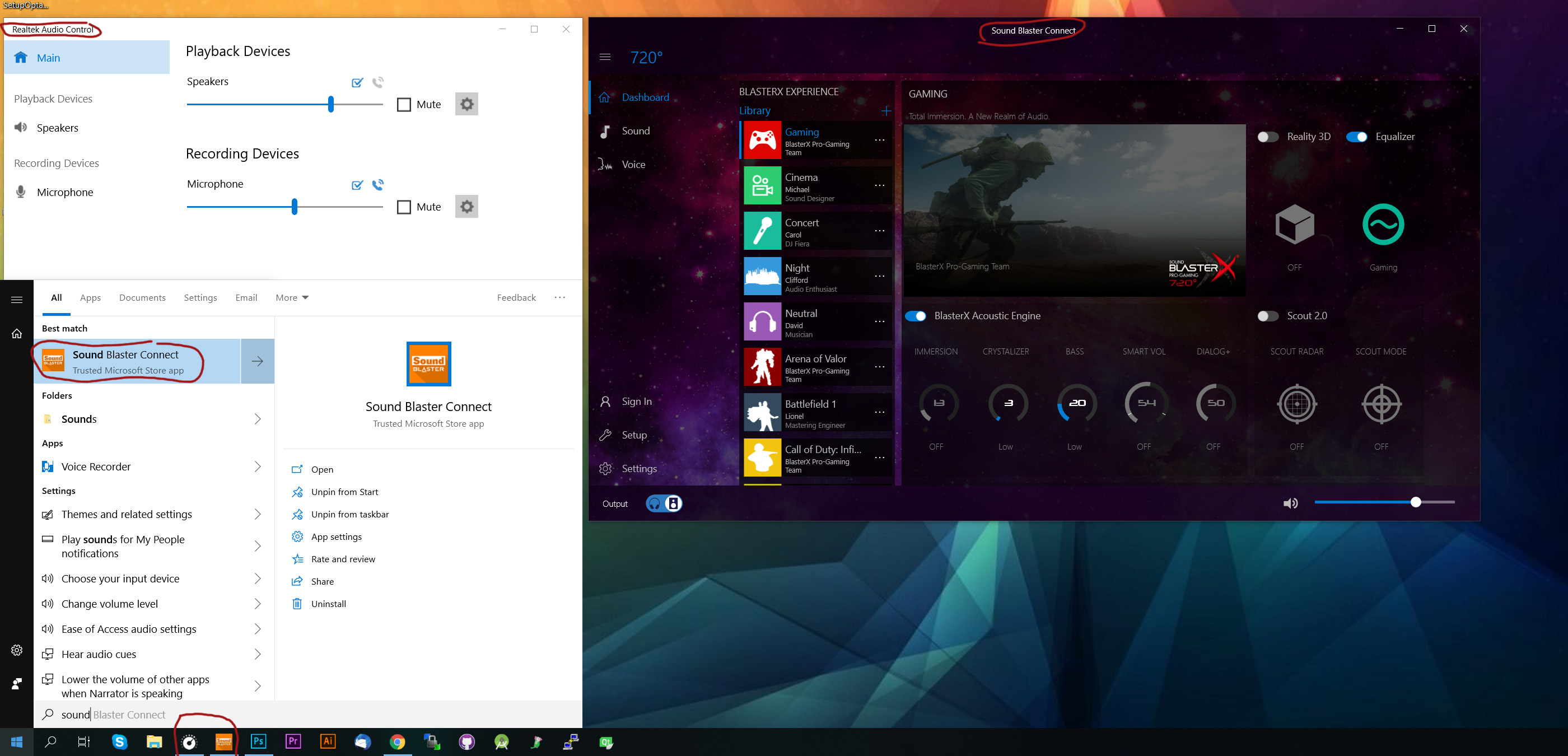Expand Change volume level arrow
Image resolution: width=1568 pixels, height=756 pixels.
258,604
